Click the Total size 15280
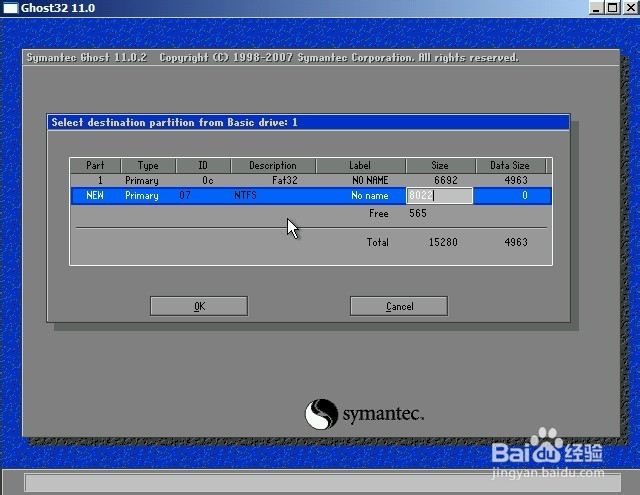This screenshot has width=640, height=495. tap(443, 242)
